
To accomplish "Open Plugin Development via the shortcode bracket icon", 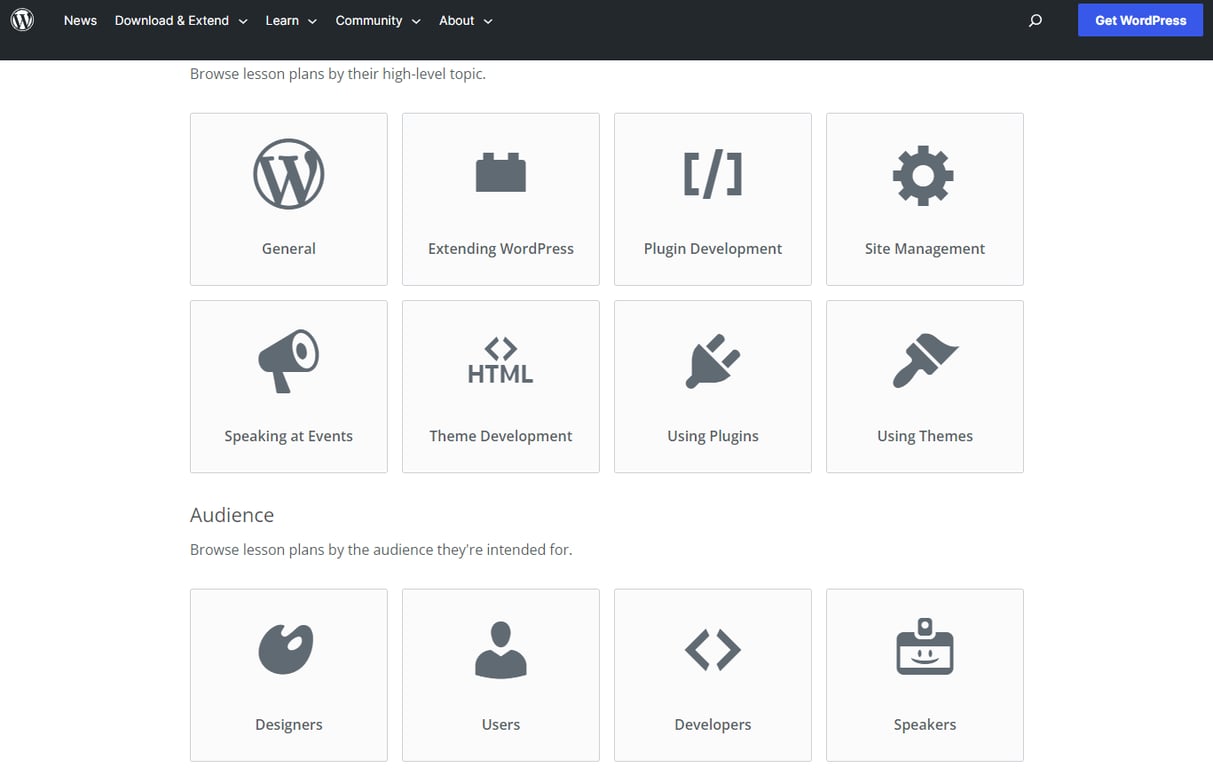I will click(x=712, y=171).
